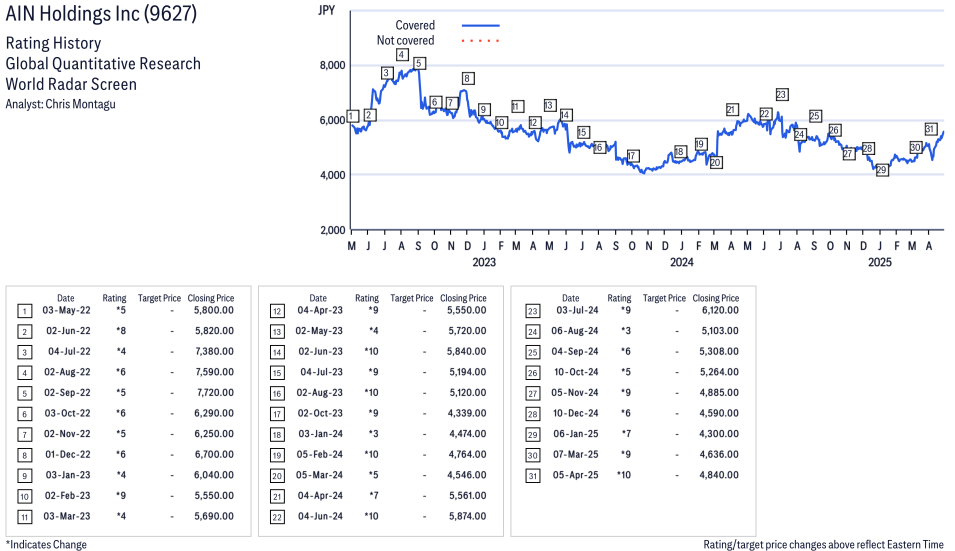Select the Not covered legend label
The image size is (955, 551).
pos(405,40)
